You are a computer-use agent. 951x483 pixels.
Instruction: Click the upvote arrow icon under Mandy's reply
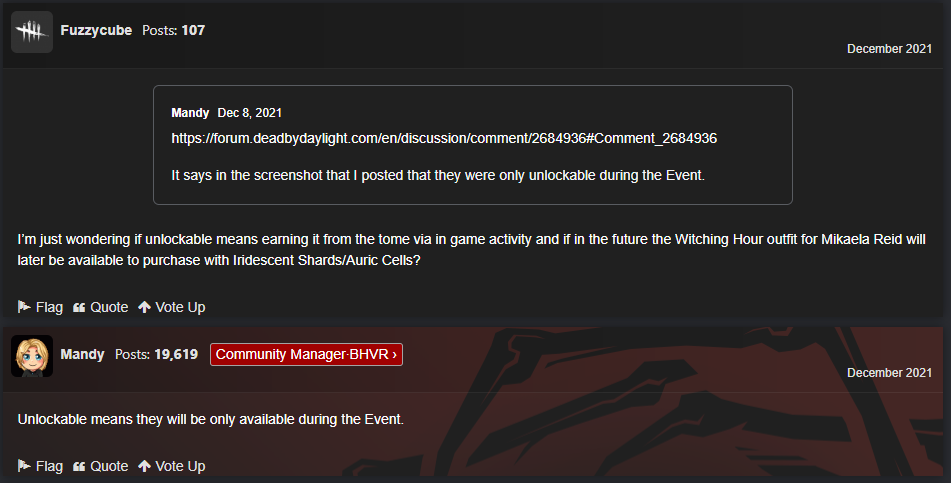click(x=144, y=466)
